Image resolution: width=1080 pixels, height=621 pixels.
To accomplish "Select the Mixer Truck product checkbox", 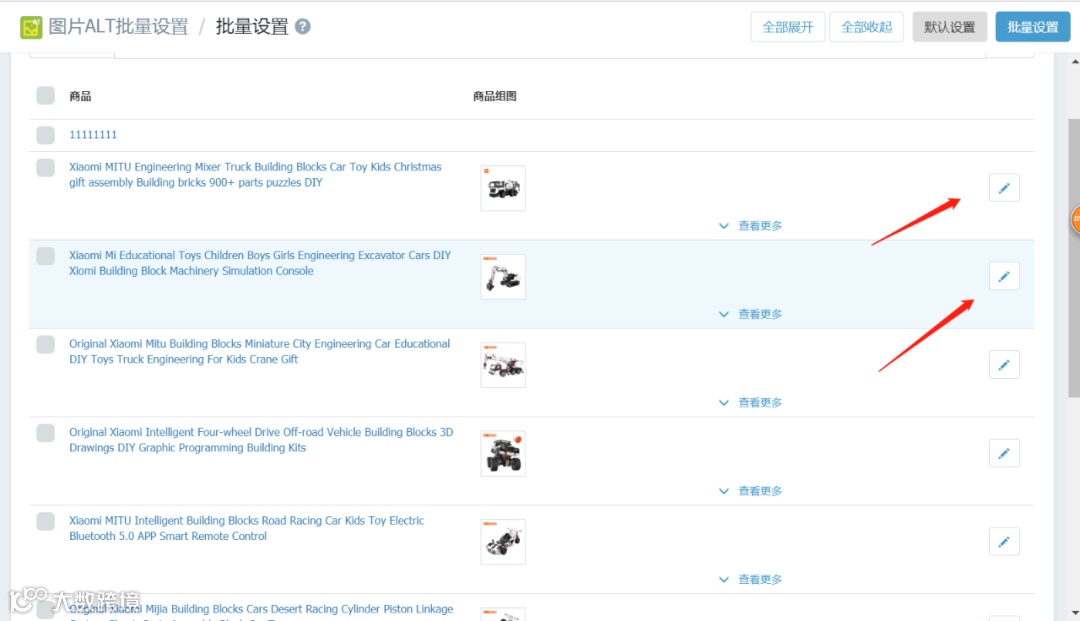I will click(x=45, y=167).
